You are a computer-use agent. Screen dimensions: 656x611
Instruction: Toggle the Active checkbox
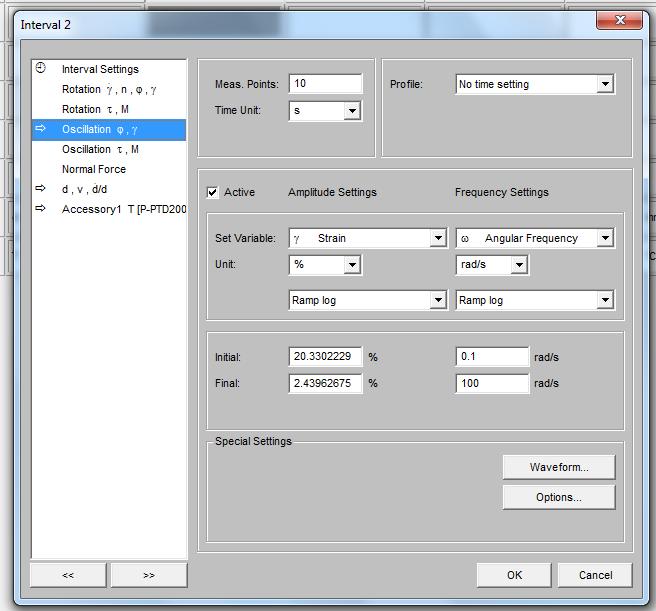(x=213, y=193)
